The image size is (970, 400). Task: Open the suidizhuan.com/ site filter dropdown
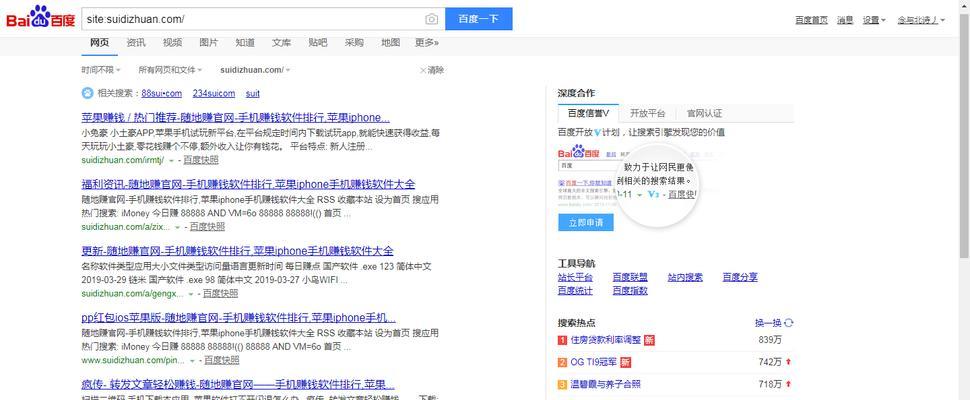(x=255, y=70)
